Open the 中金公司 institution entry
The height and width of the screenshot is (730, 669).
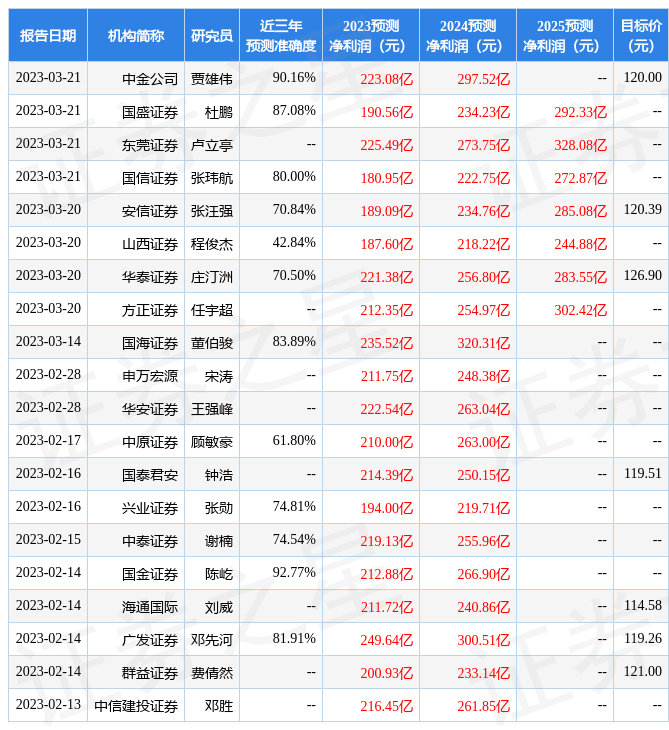click(150, 79)
